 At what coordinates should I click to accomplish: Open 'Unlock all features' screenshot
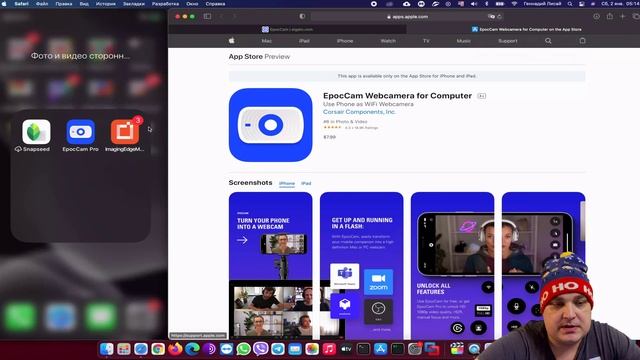coord(453,266)
